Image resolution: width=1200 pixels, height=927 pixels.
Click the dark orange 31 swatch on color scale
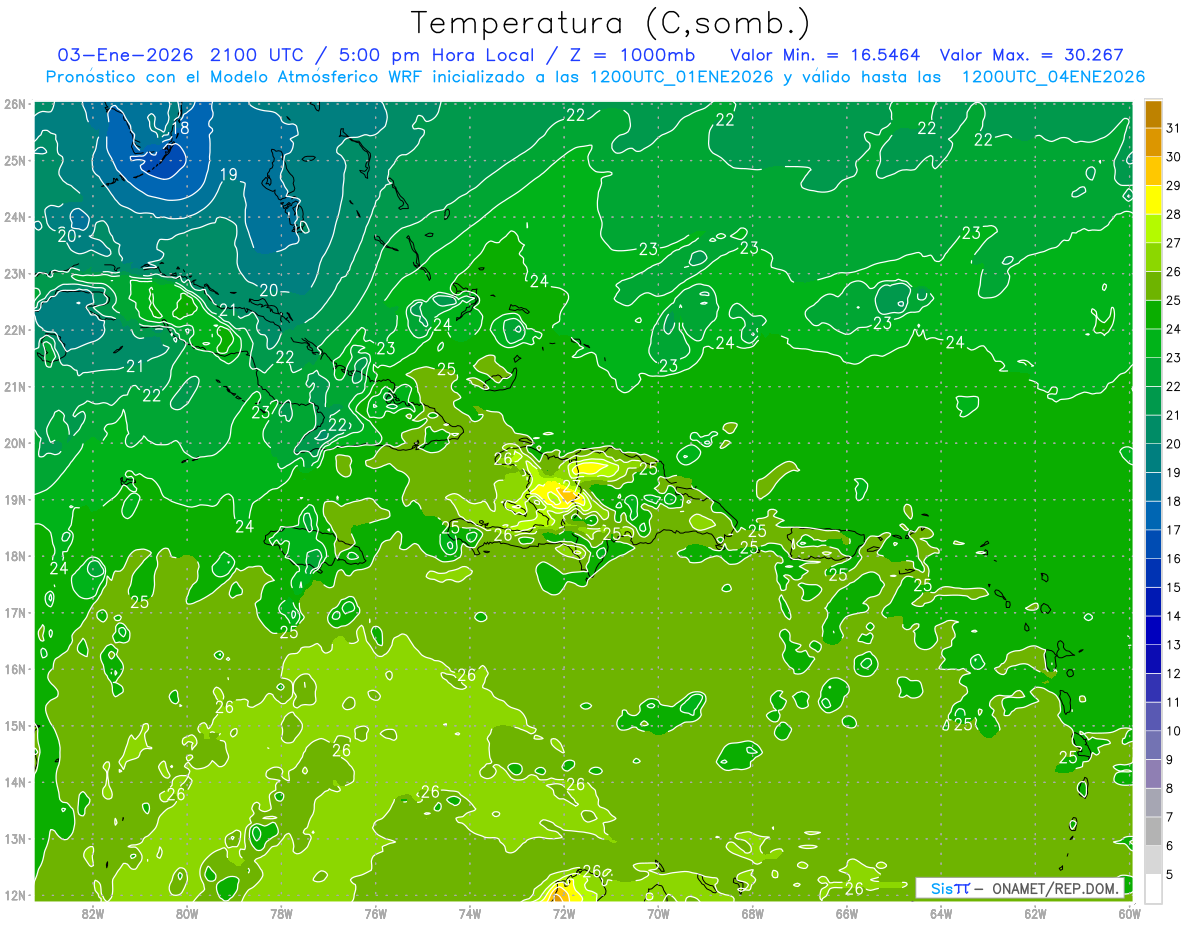point(1153,114)
